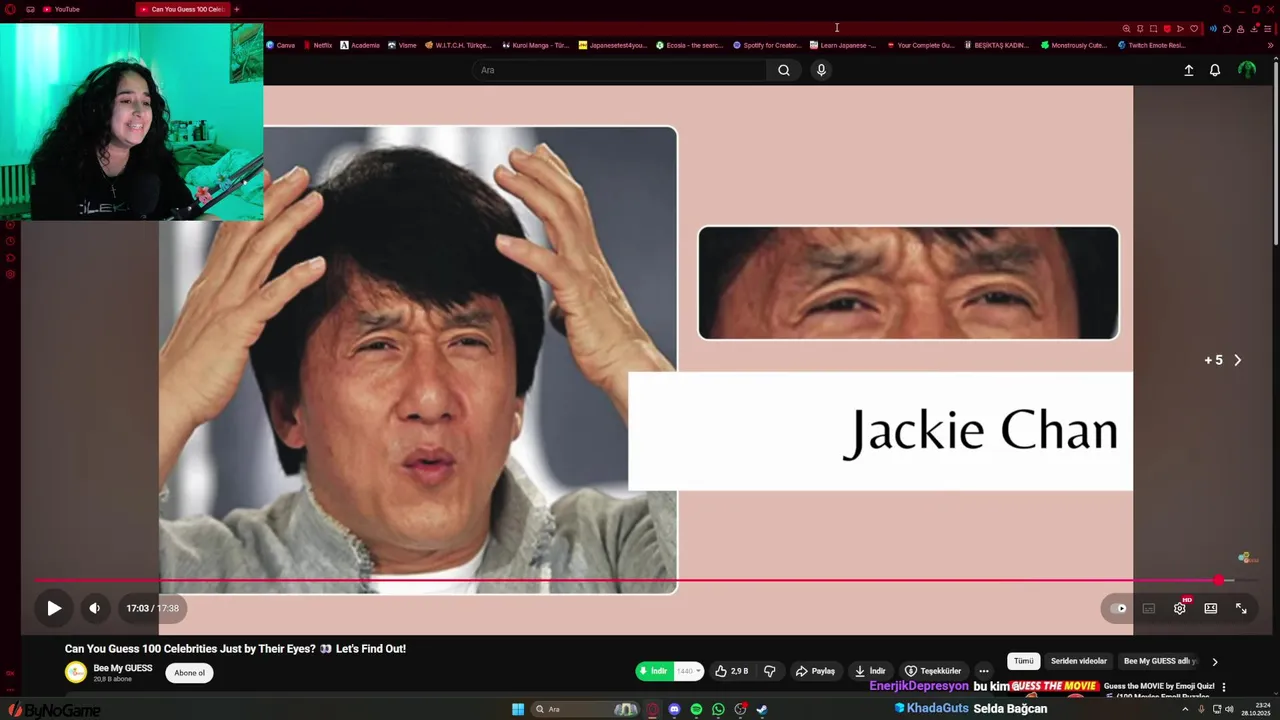The width and height of the screenshot is (1280, 720).
Task: Open options menu for the Guess the MOVIE video
Action: (x=1223, y=687)
